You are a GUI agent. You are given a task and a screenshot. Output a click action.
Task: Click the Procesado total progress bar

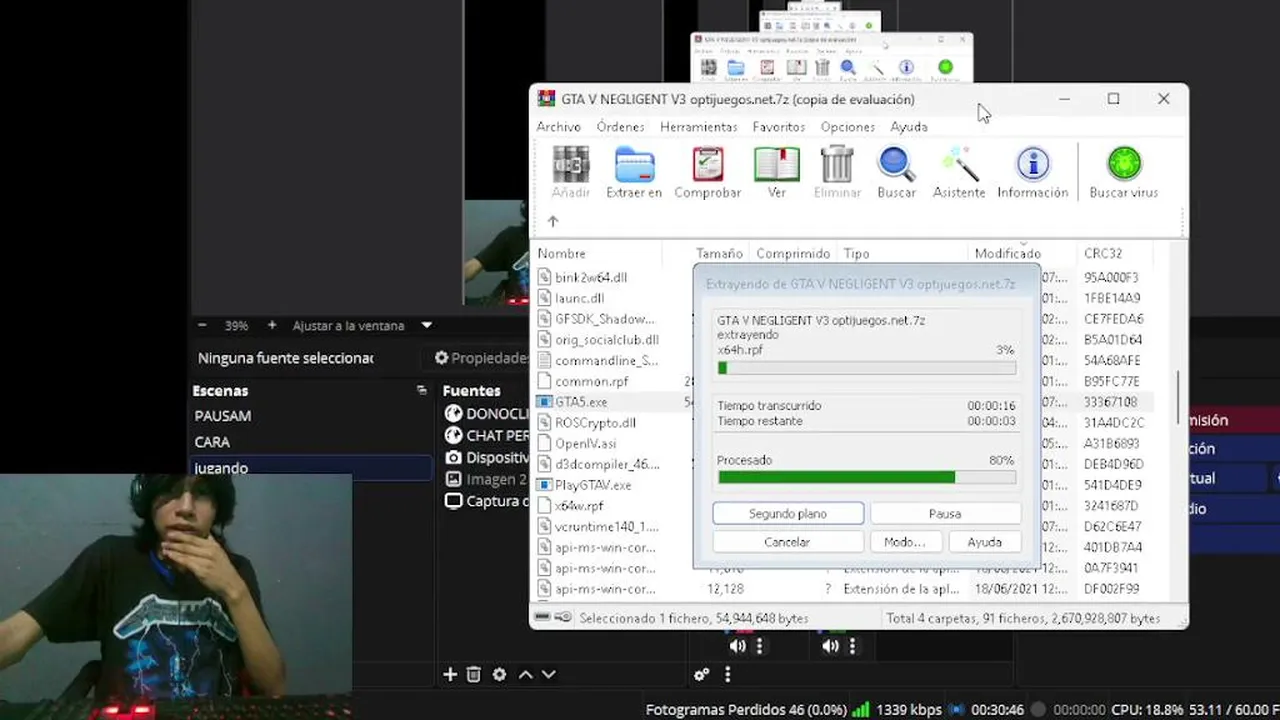(x=867, y=477)
